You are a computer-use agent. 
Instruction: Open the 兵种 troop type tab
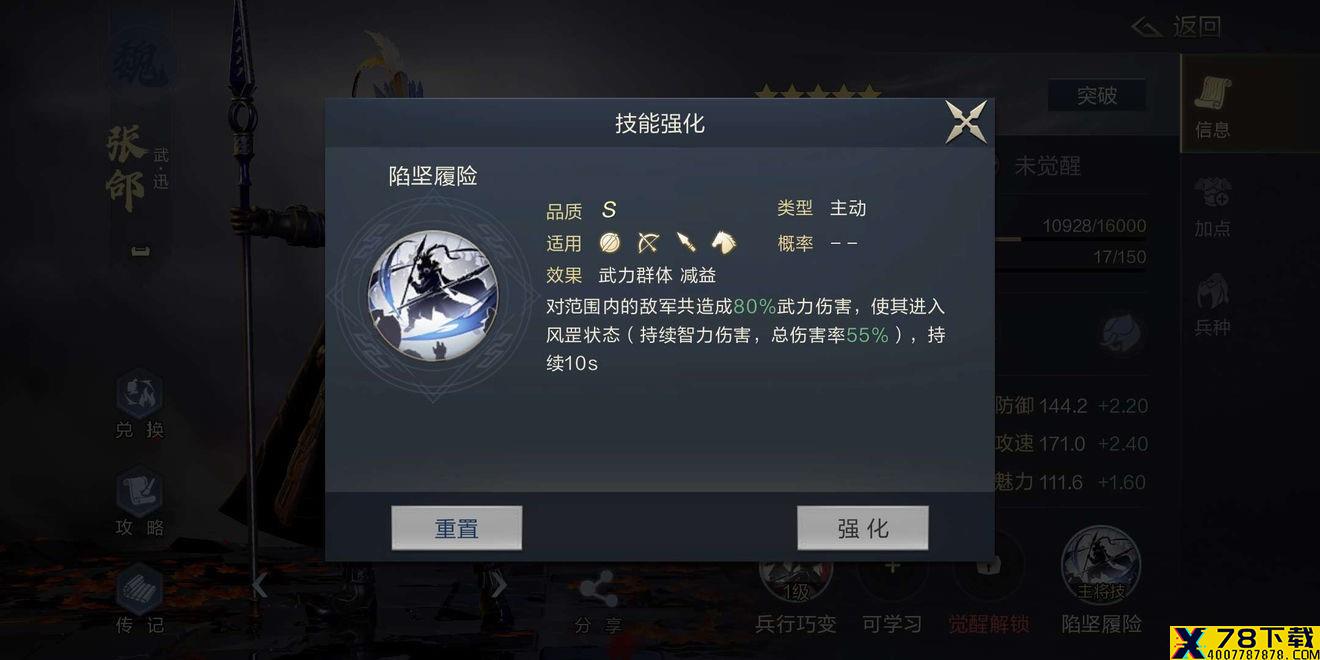click(x=1213, y=304)
